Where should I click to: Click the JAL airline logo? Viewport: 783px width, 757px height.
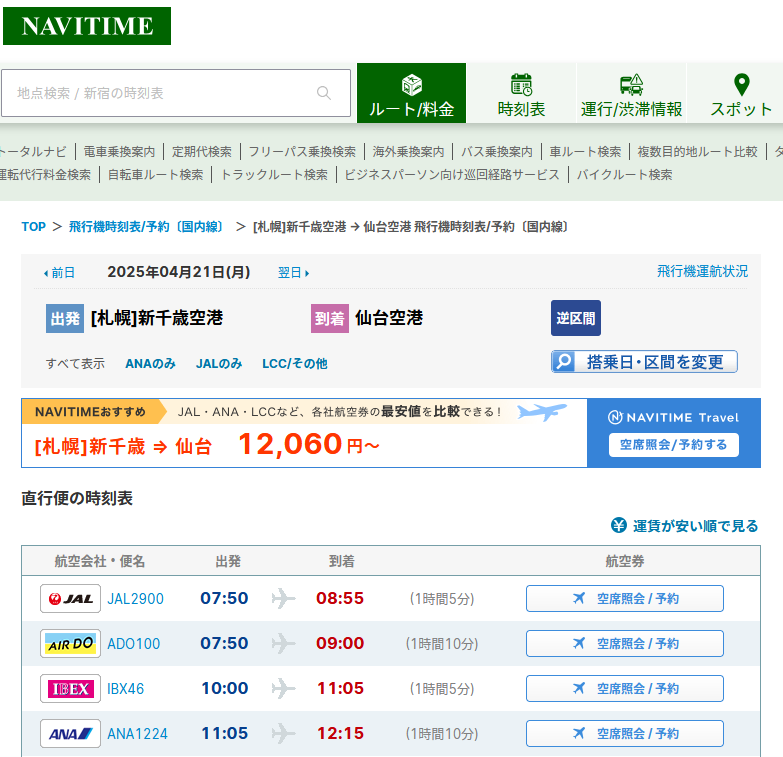click(70, 598)
